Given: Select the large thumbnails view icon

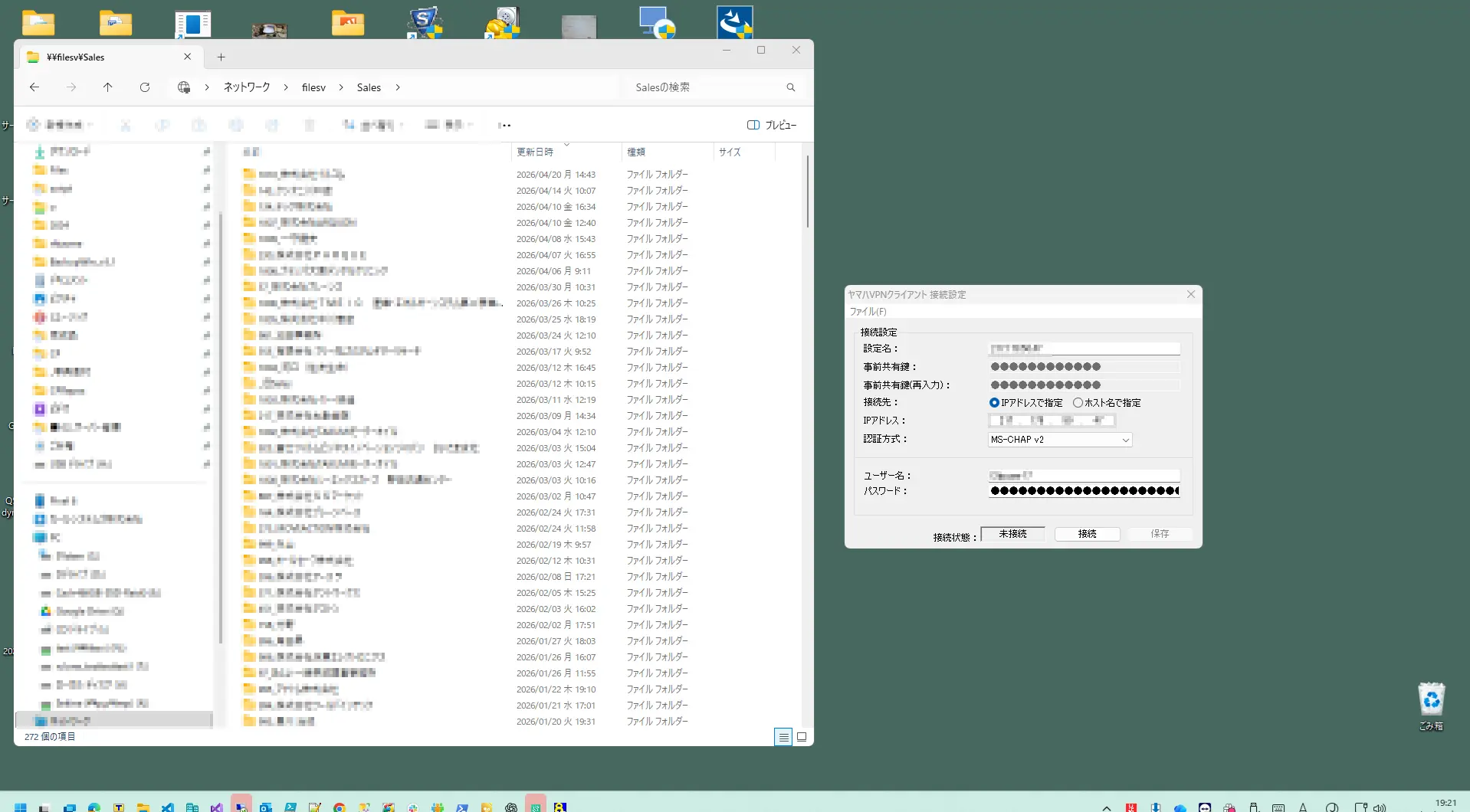Looking at the screenshot, I should 802,737.
